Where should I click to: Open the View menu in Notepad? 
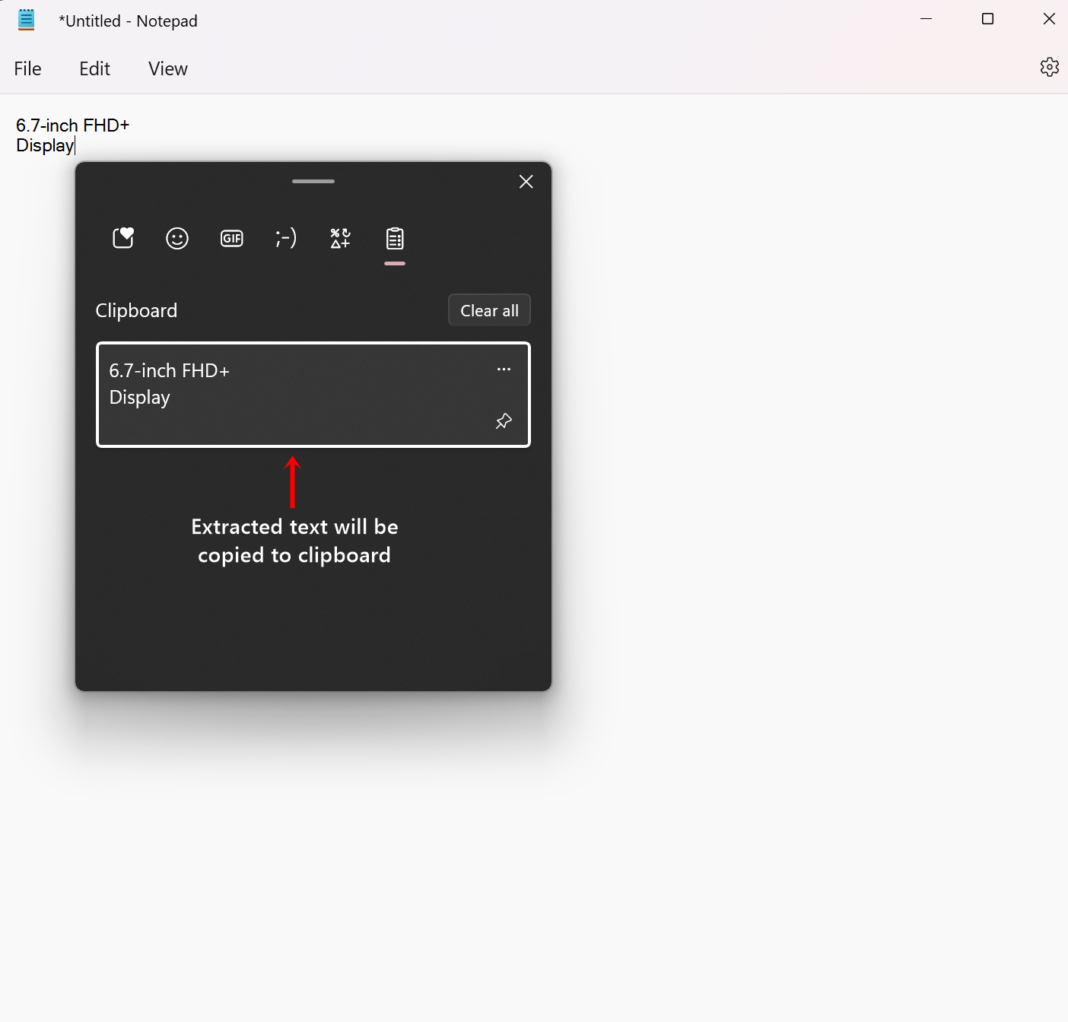click(167, 68)
